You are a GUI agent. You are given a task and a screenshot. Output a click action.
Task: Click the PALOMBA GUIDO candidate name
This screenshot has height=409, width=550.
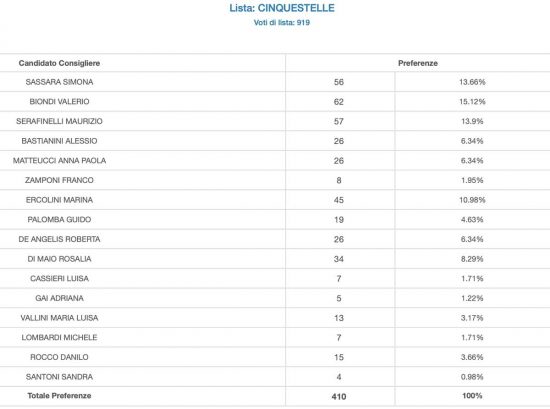click(x=59, y=220)
